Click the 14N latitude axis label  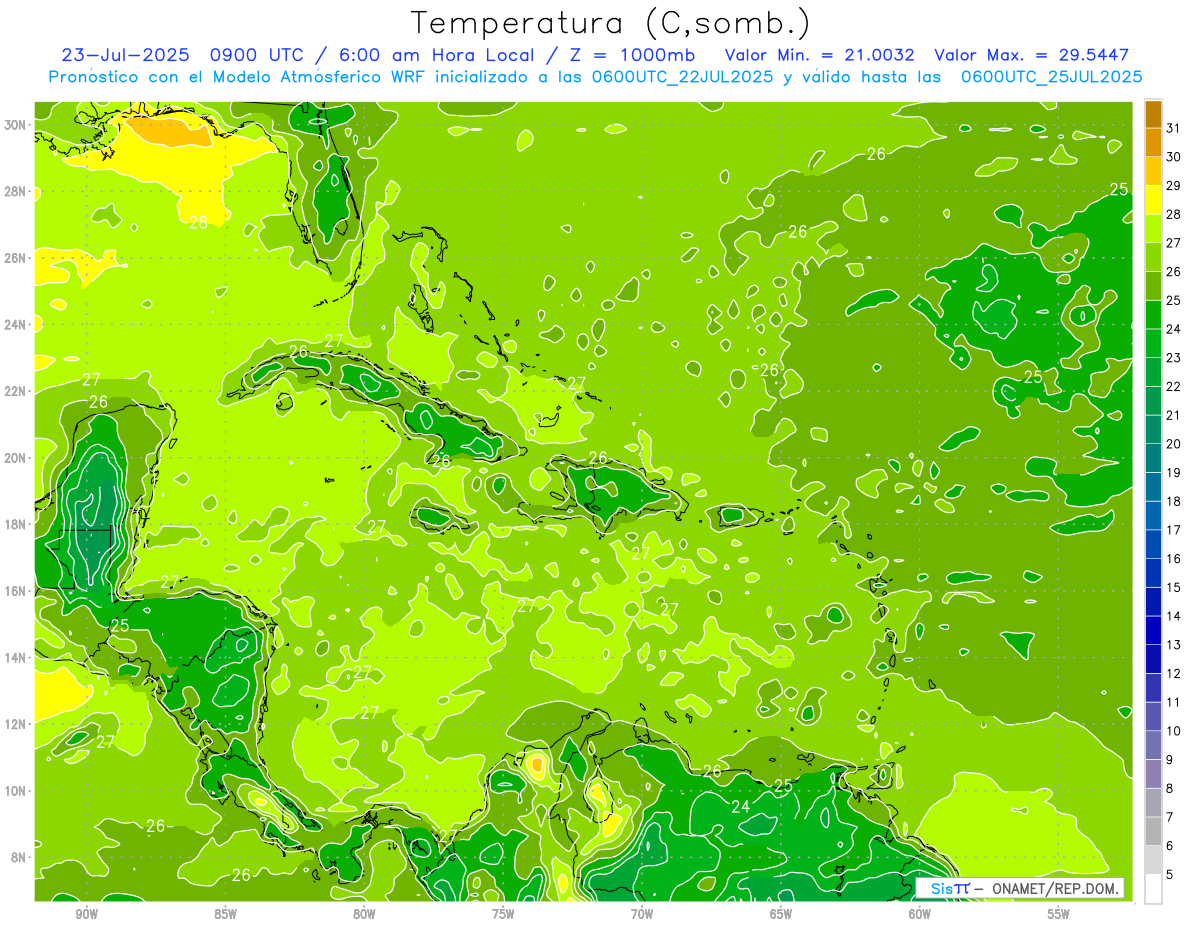[x=16, y=658]
